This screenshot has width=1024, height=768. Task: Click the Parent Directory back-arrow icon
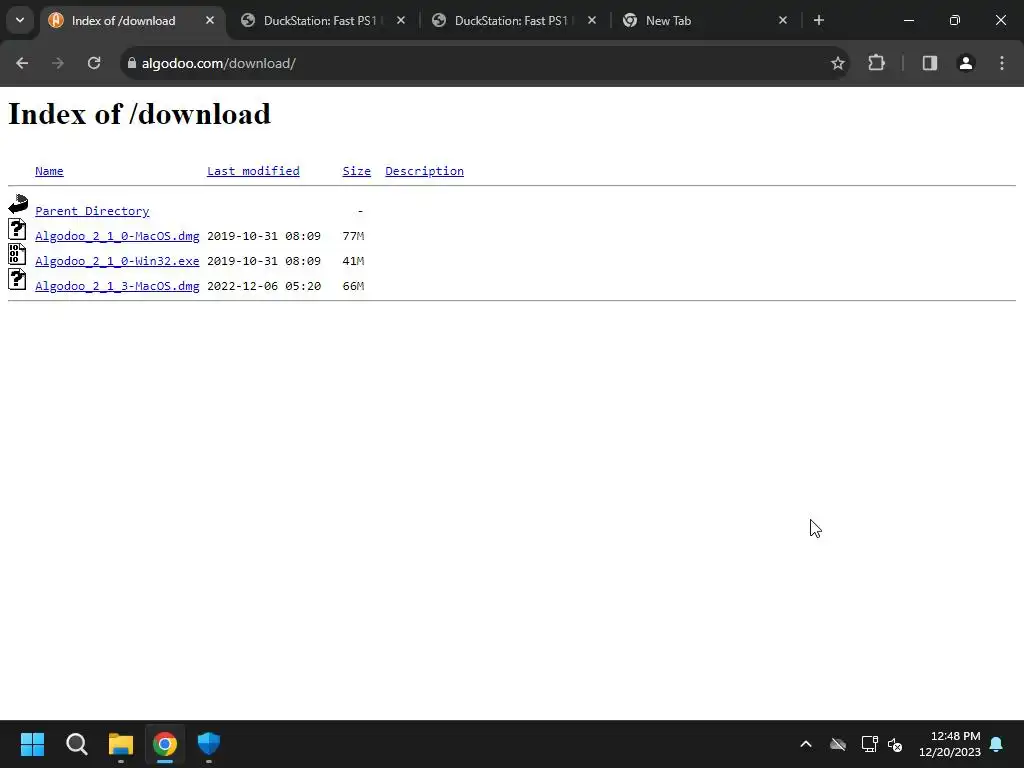tap(18, 204)
